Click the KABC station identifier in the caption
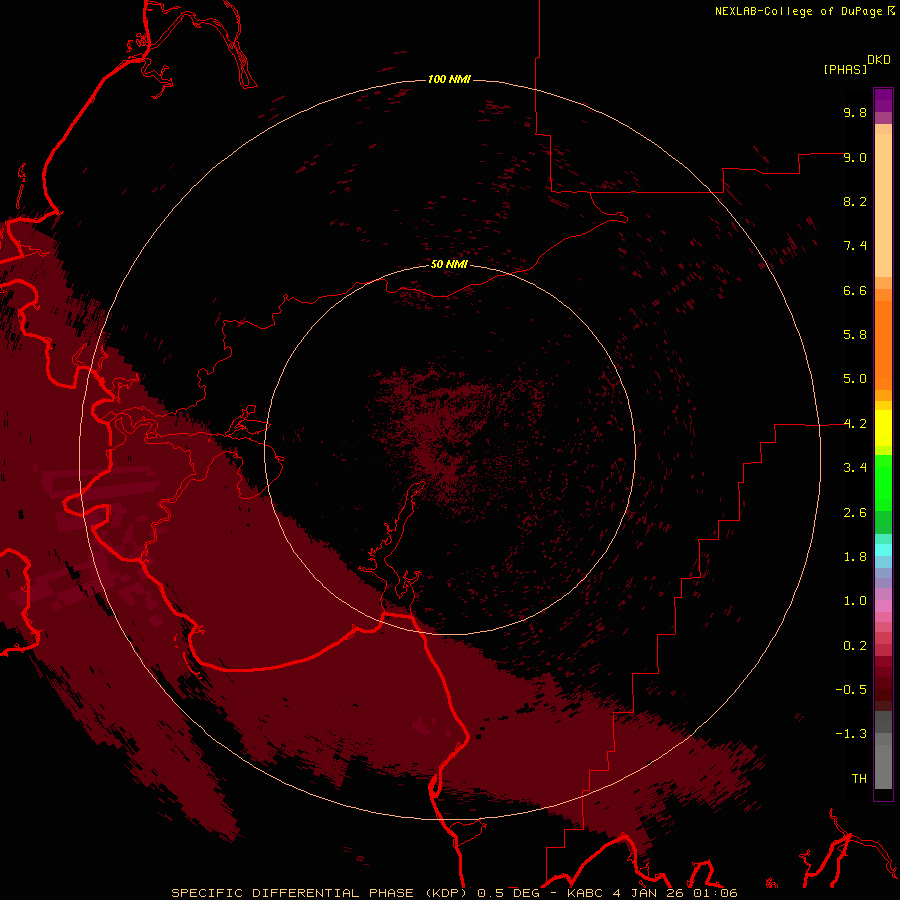The image size is (900, 900). [586, 893]
